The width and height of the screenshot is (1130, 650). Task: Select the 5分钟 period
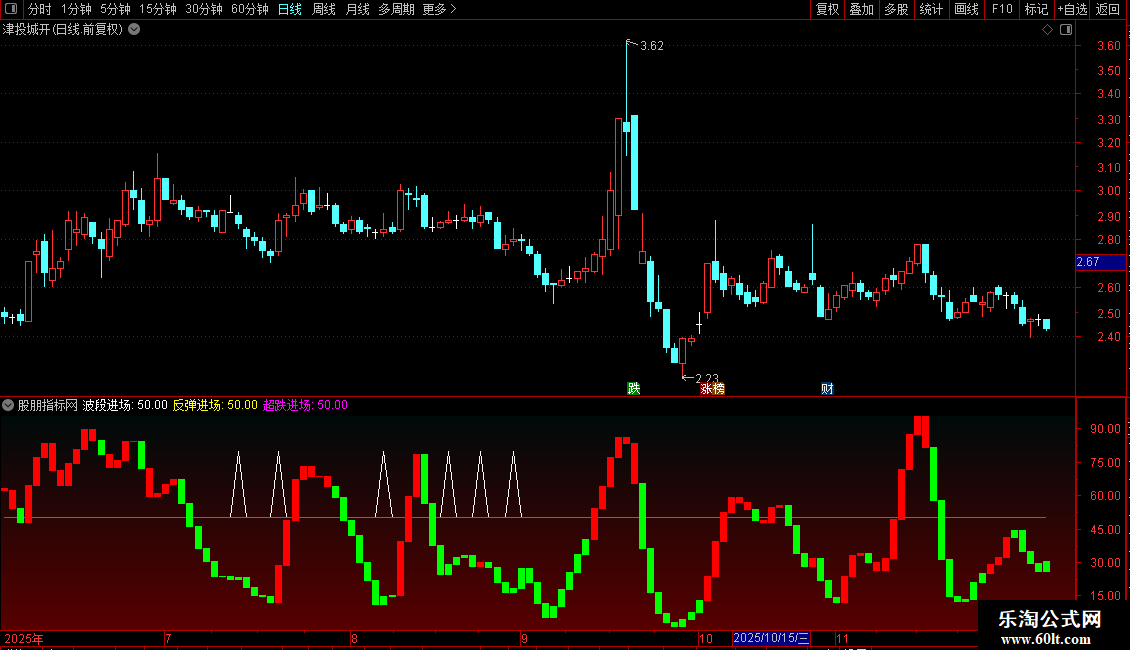coord(115,9)
